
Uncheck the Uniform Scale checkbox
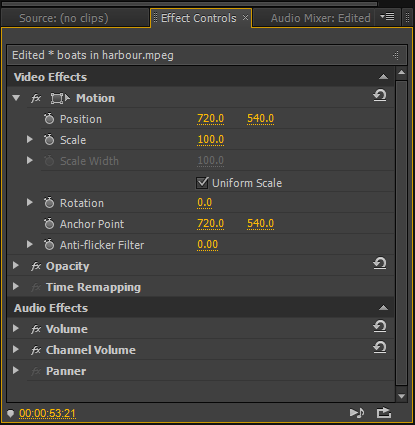[x=202, y=183]
